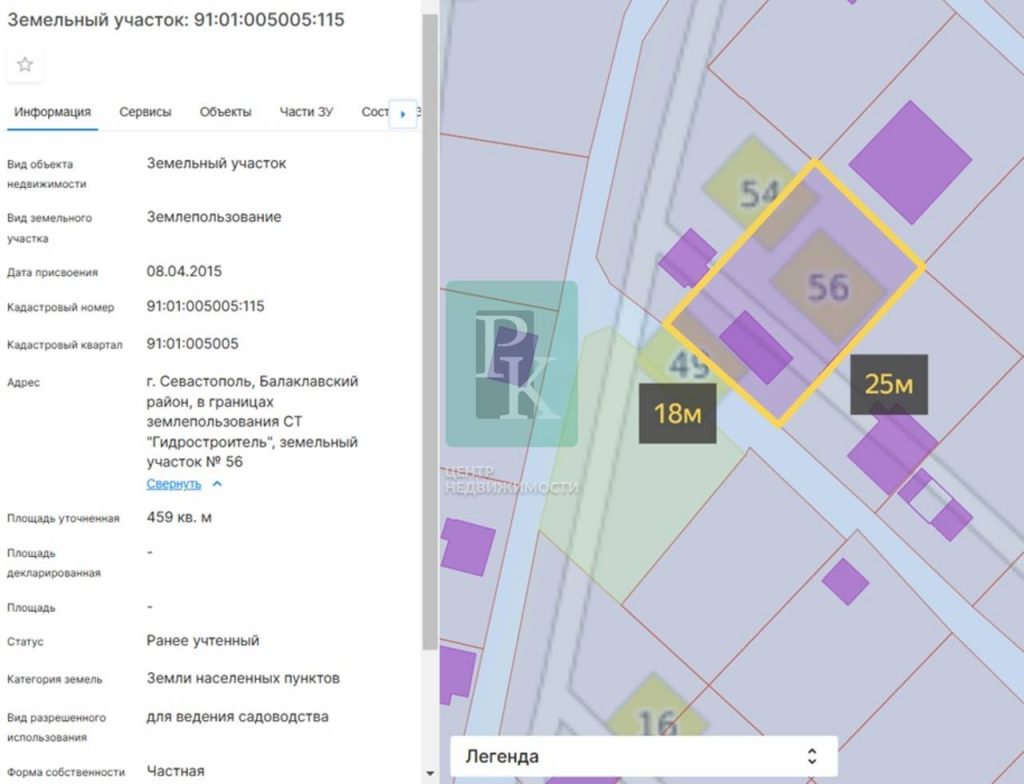Add parcel to favorites with star icon

point(25,65)
